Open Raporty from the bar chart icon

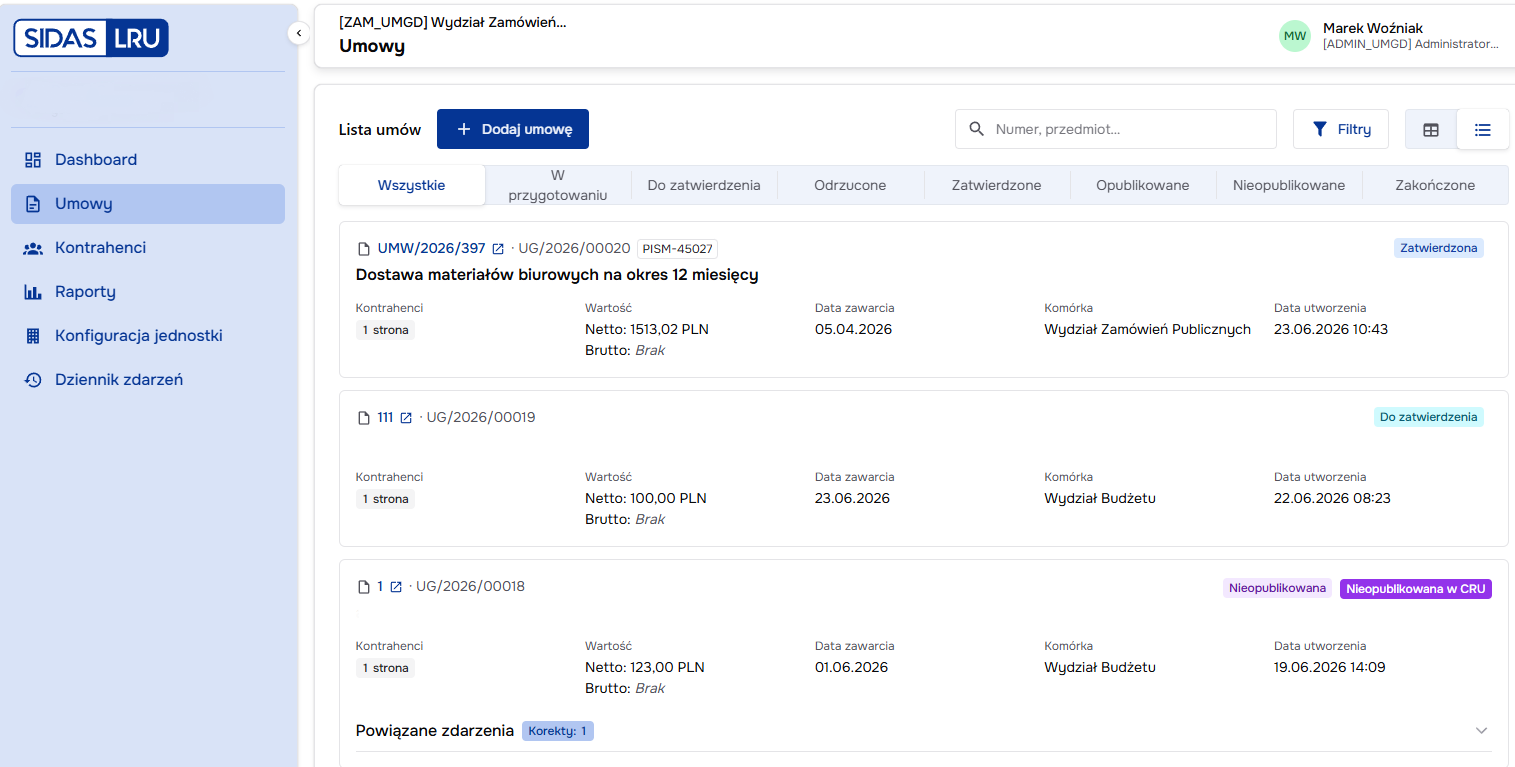pyautogui.click(x=33, y=292)
